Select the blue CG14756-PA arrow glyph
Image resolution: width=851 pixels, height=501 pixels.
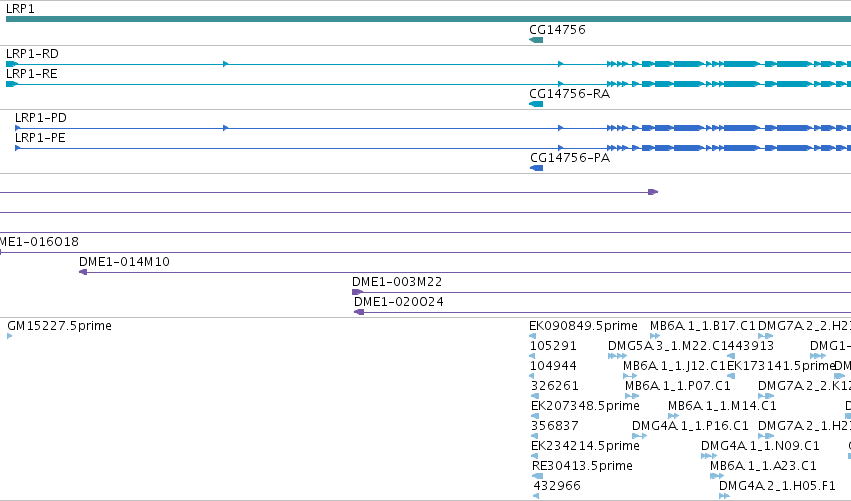click(536, 168)
